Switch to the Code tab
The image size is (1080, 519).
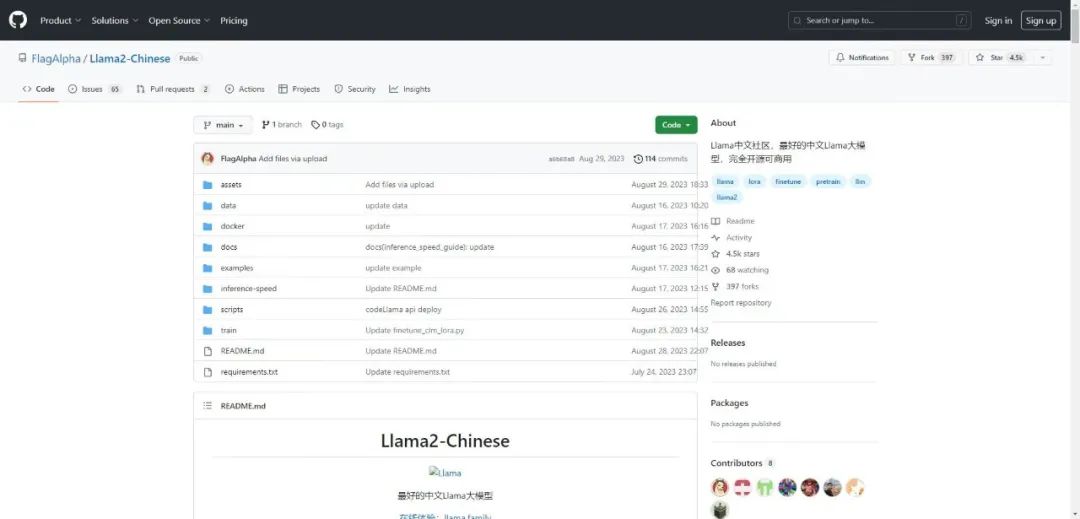[39, 89]
